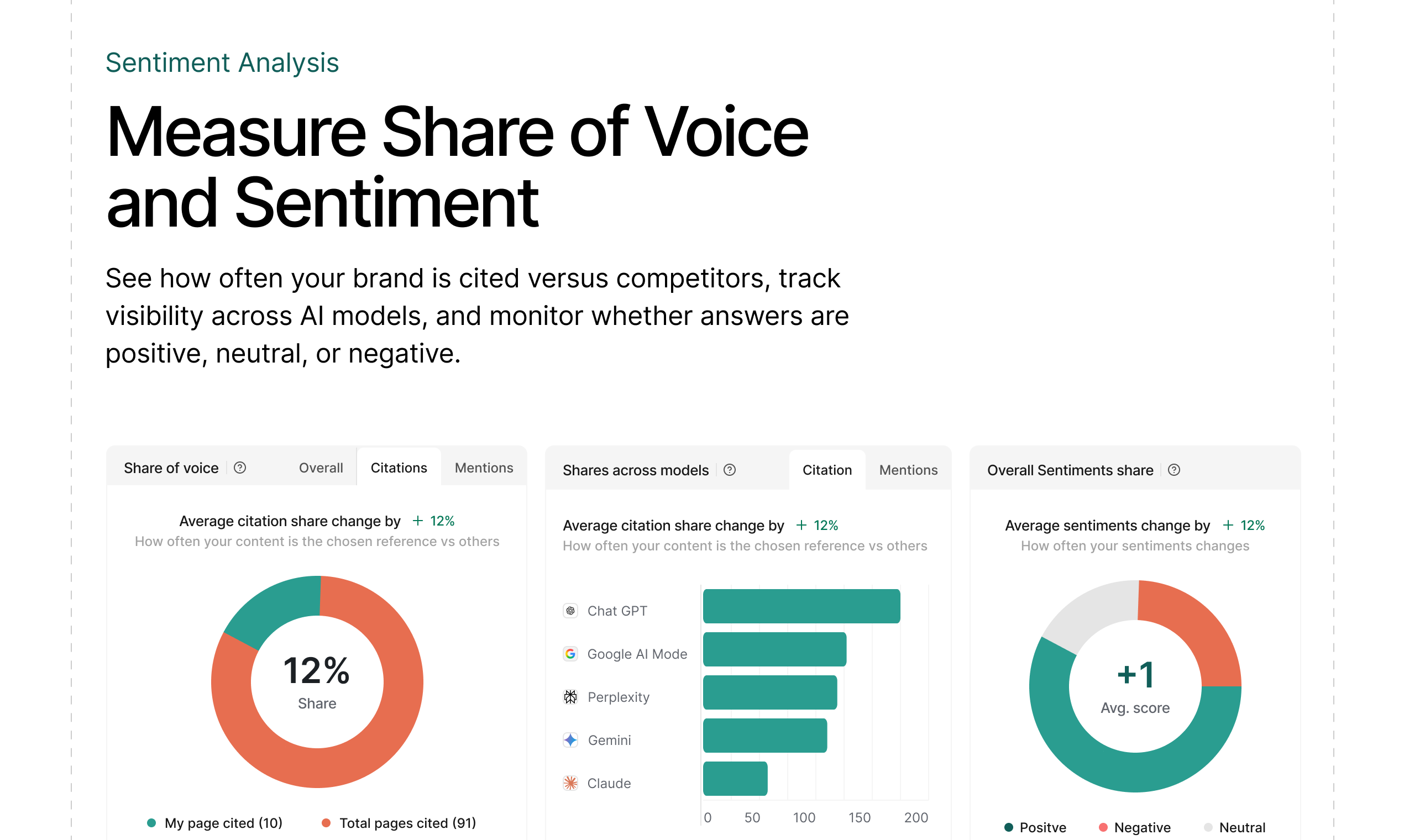Screen dimensions: 1404x840
Task: Click the Sentiment Analysis heading link
Action: tap(222, 62)
